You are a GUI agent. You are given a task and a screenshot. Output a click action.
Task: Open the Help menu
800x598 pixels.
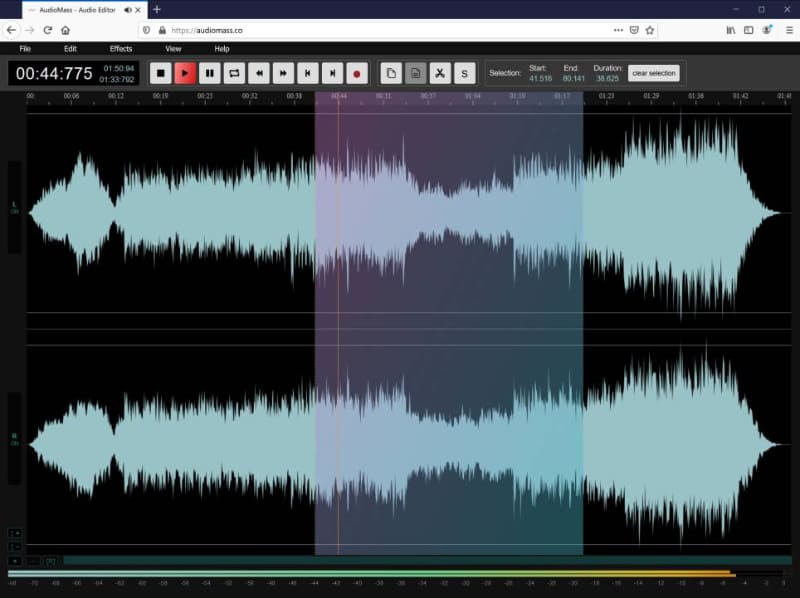pyautogui.click(x=222, y=48)
